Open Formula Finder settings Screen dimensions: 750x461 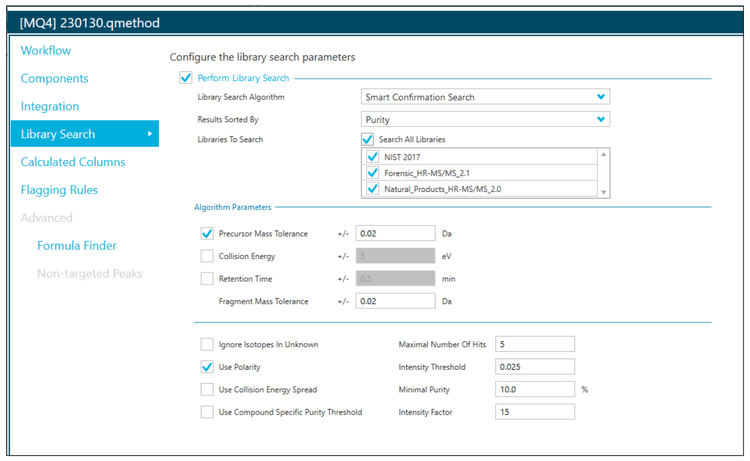(x=76, y=245)
